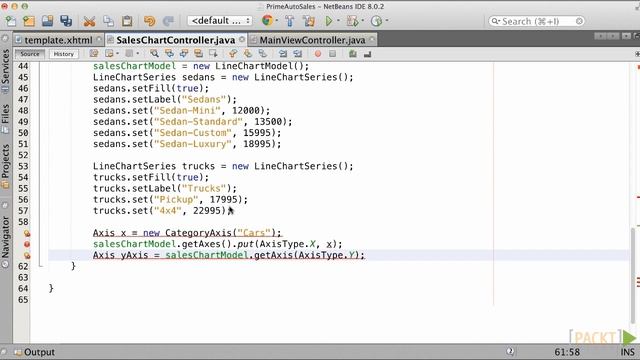This screenshot has height=360, width=640.
Task: Clear the search field with X
Action: pyautogui.click(x=579, y=21)
